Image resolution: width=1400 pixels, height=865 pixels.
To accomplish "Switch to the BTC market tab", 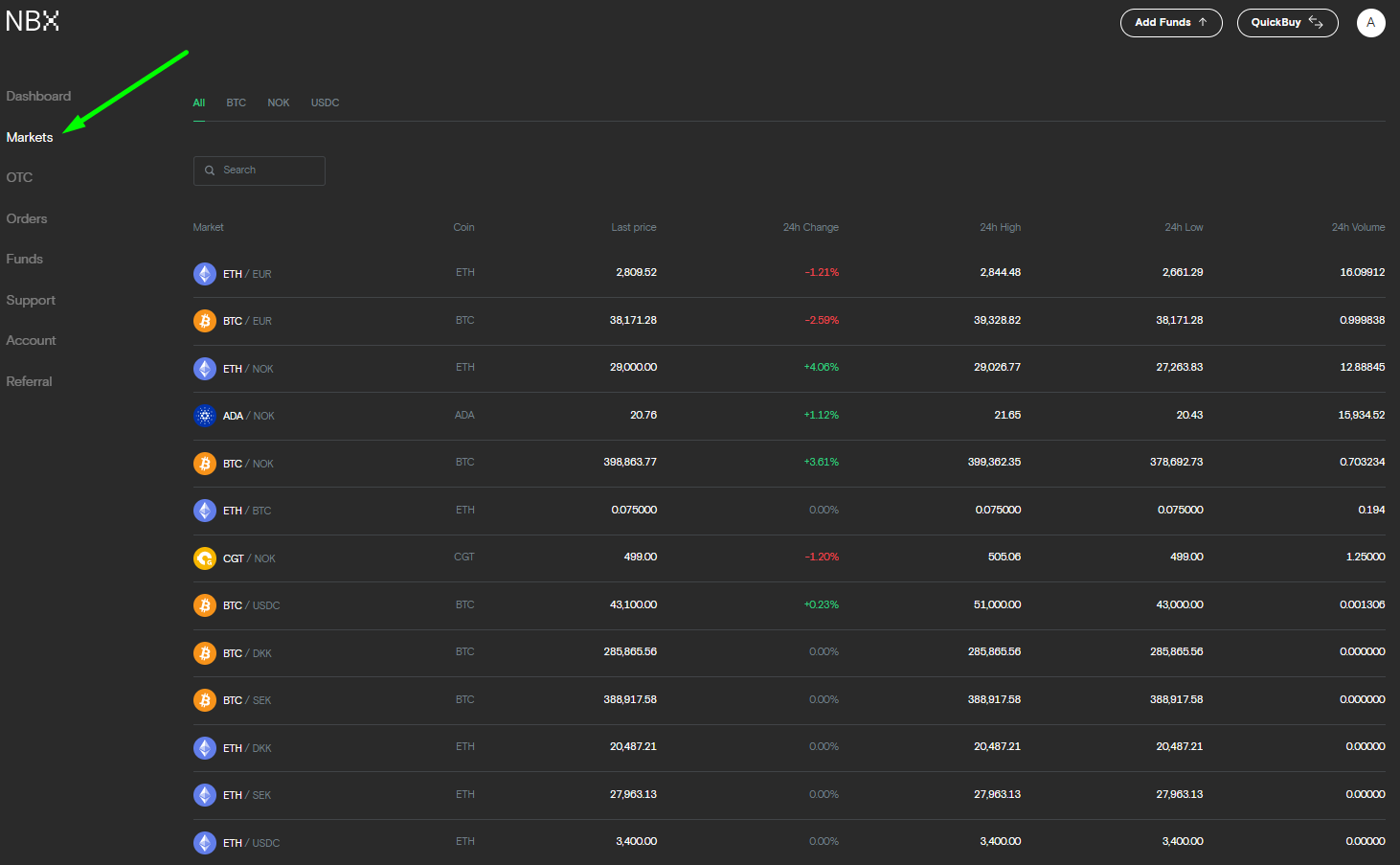I will pos(236,102).
